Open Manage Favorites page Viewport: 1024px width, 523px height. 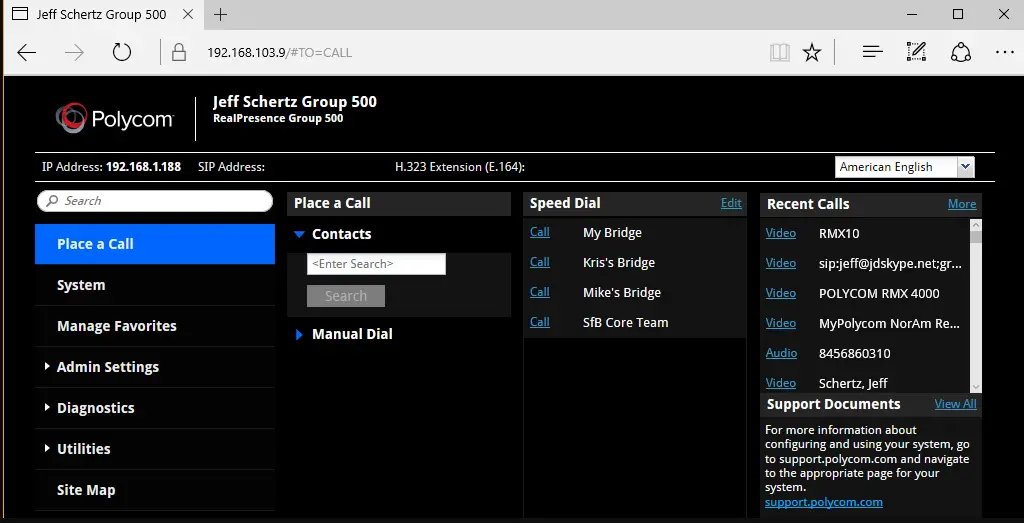tap(155, 326)
